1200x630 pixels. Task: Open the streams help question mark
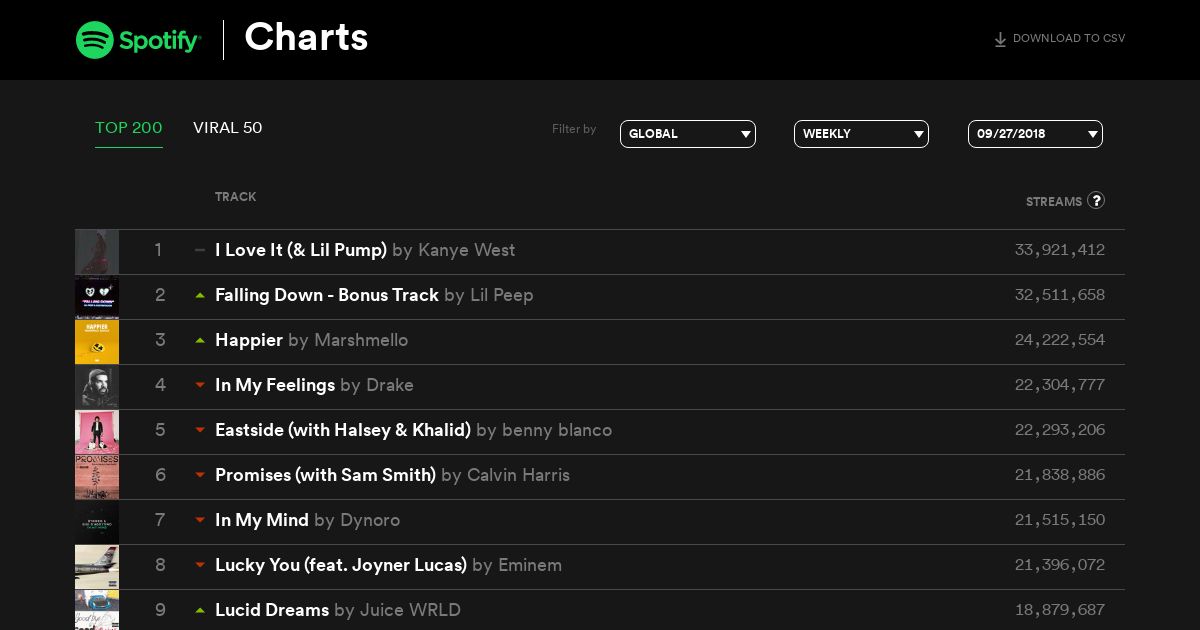[1096, 200]
